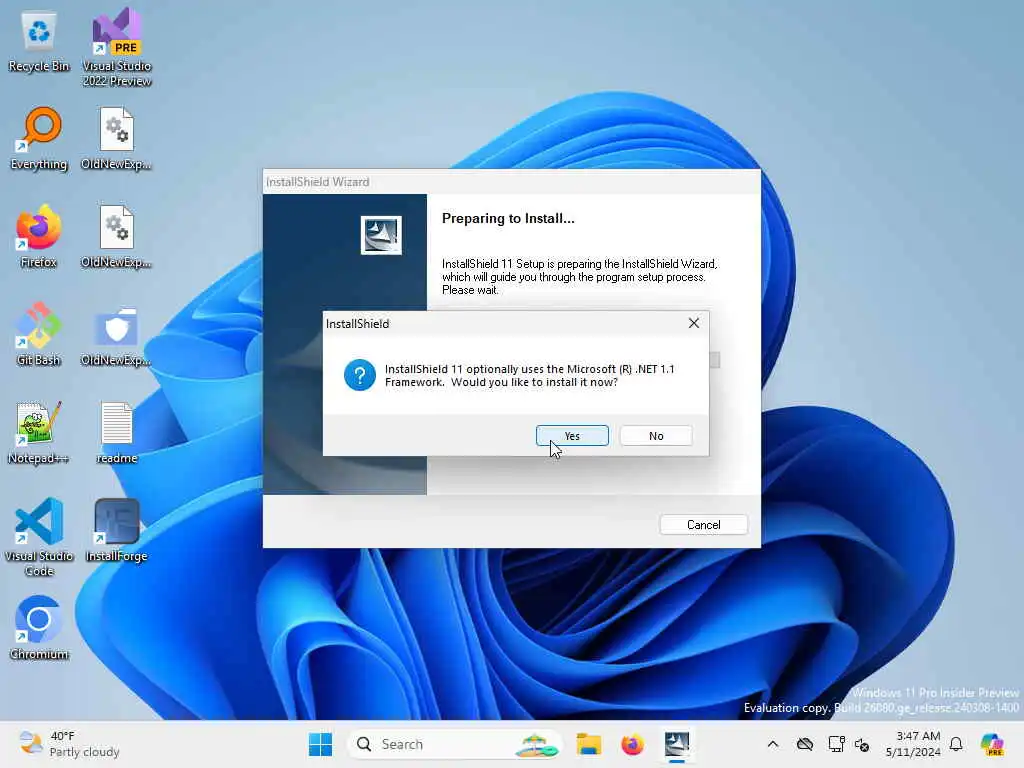Screen dimensions: 1024x768
Task: Click the OneDrive cloud tray icon
Action: (805, 744)
